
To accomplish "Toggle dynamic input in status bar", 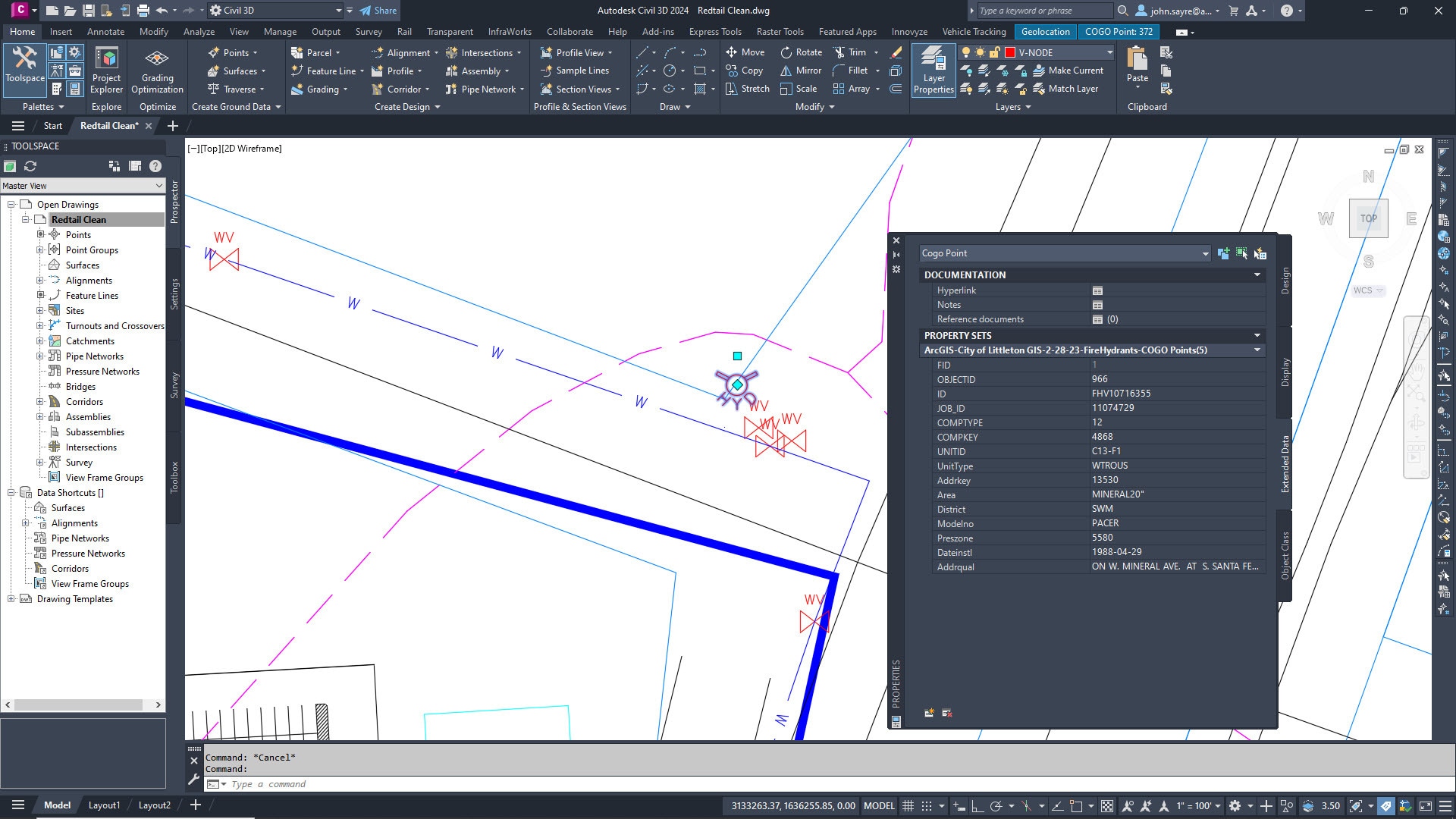I will click(x=959, y=805).
